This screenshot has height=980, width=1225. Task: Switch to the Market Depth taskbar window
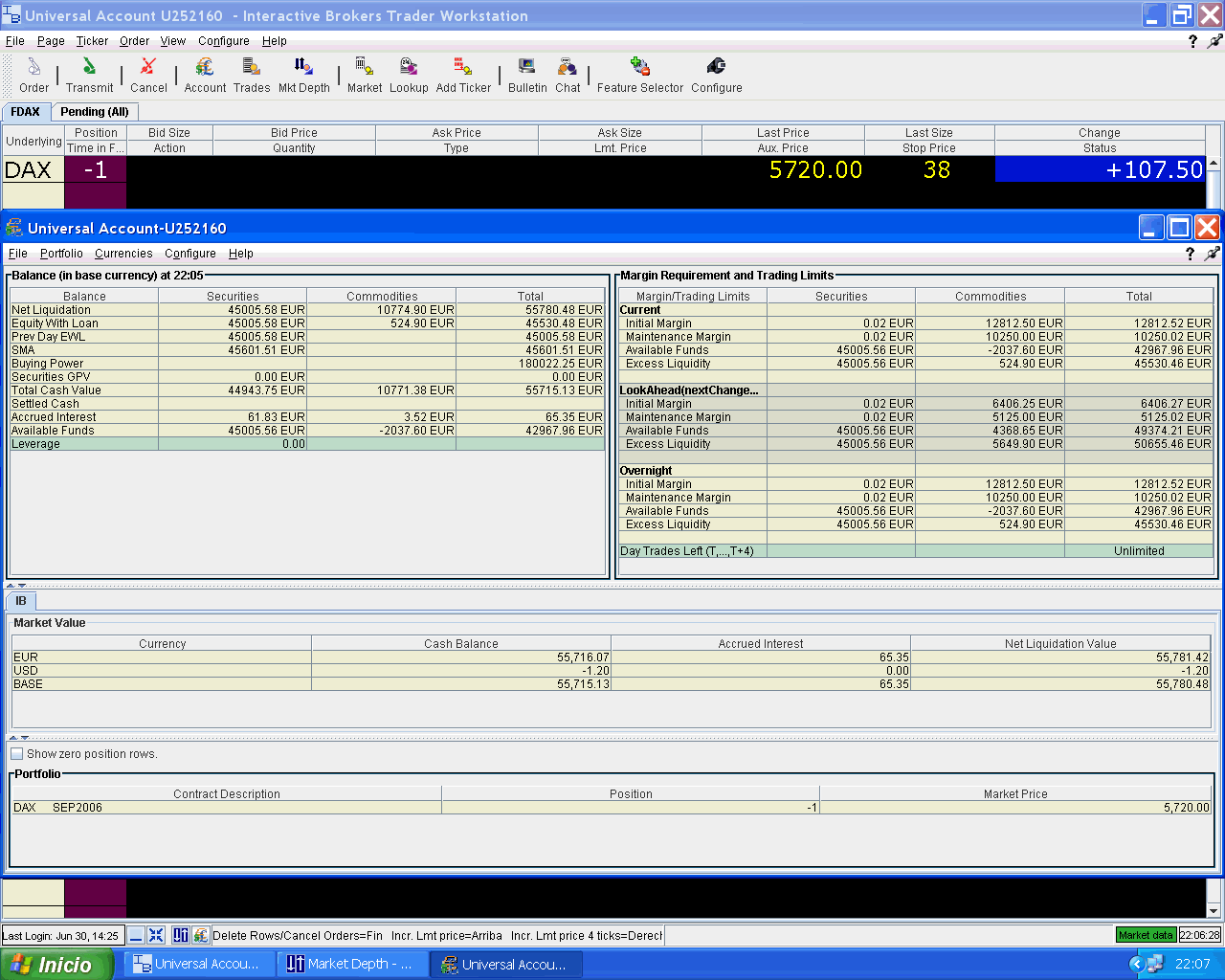[352, 965]
